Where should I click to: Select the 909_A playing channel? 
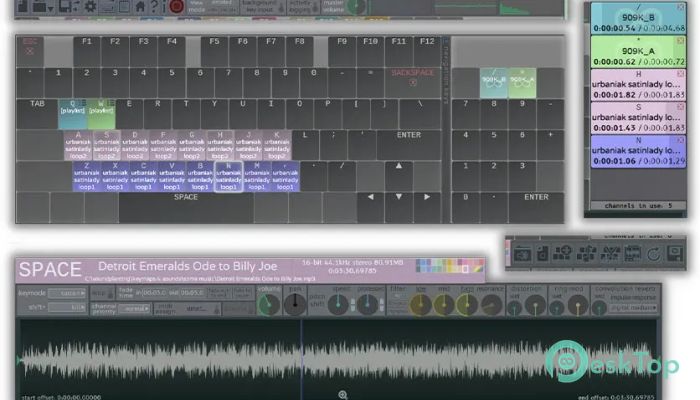click(x=638, y=51)
